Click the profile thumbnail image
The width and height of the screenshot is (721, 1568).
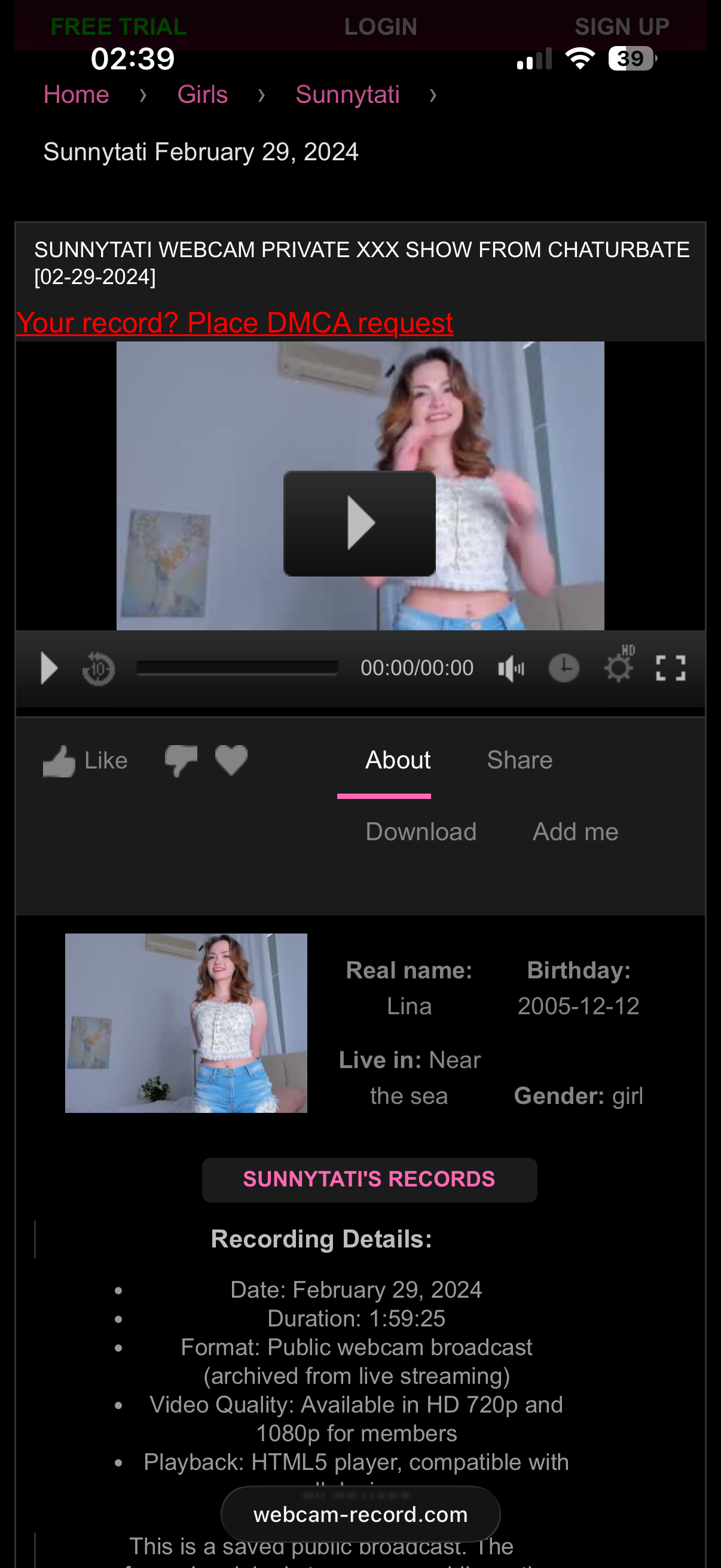click(186, 1023)
